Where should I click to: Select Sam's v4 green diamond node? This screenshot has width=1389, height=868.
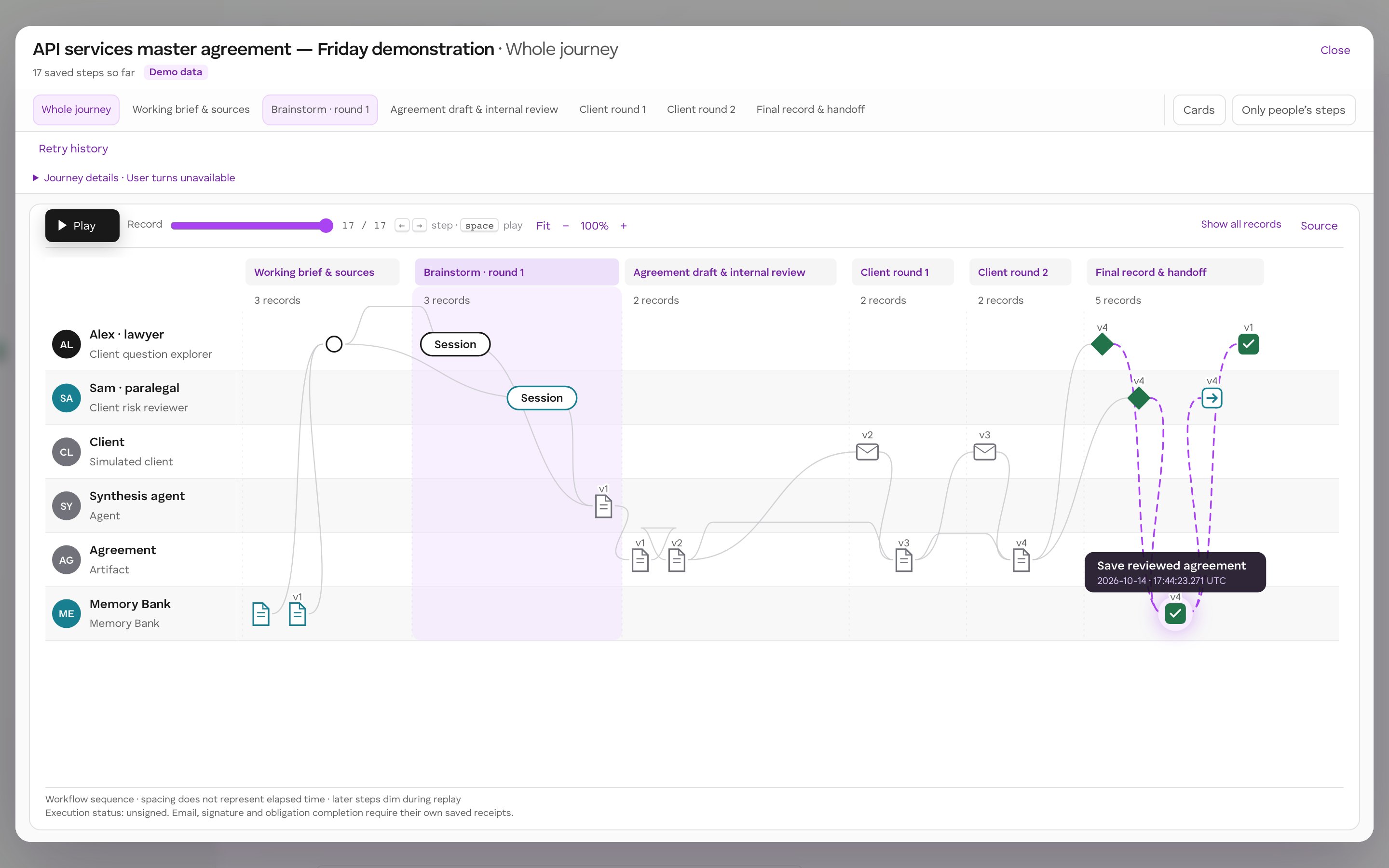(x=1139, y=398)
